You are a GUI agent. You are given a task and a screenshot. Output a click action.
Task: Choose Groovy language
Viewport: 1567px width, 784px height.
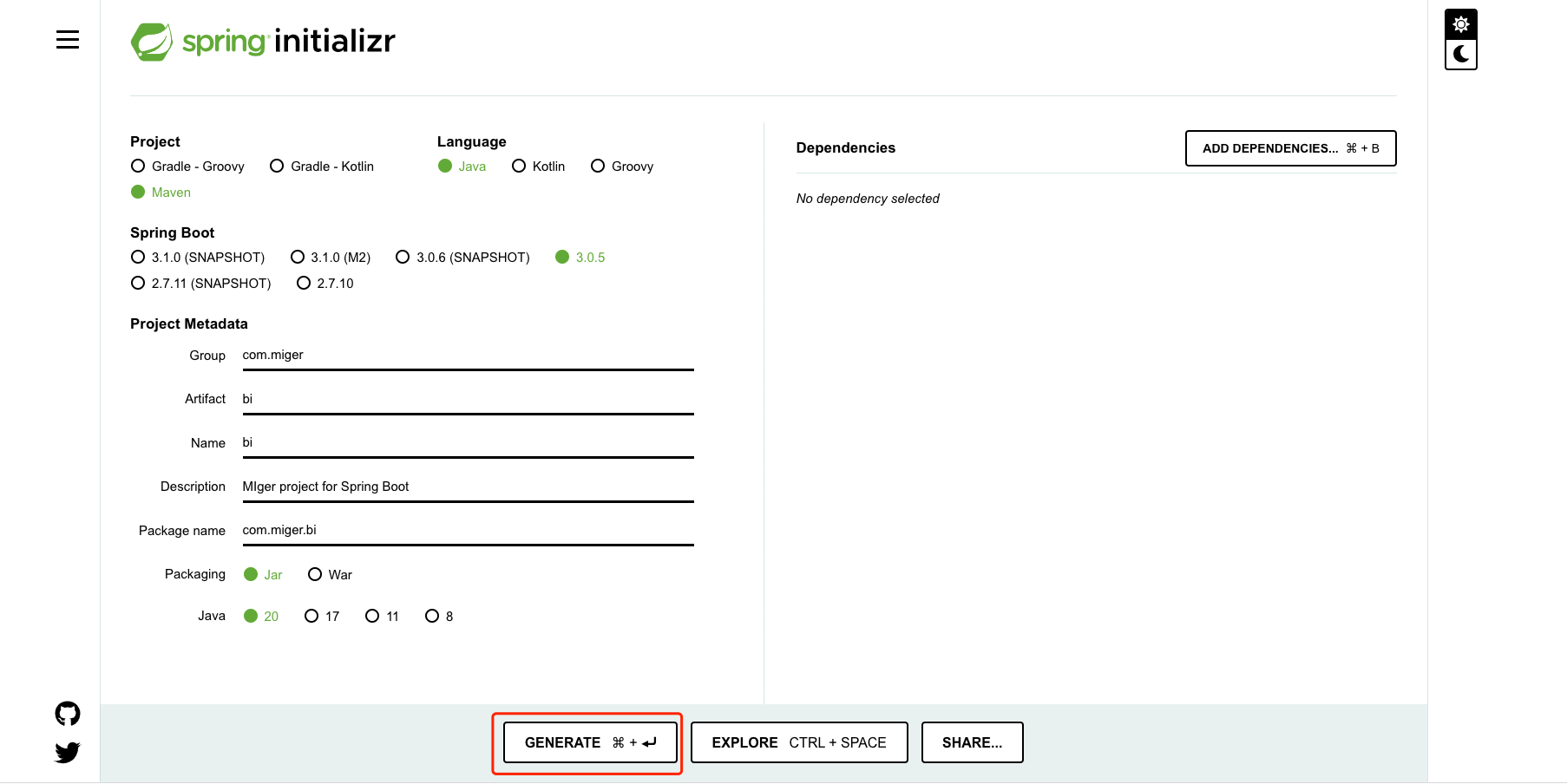pos(622,167)
